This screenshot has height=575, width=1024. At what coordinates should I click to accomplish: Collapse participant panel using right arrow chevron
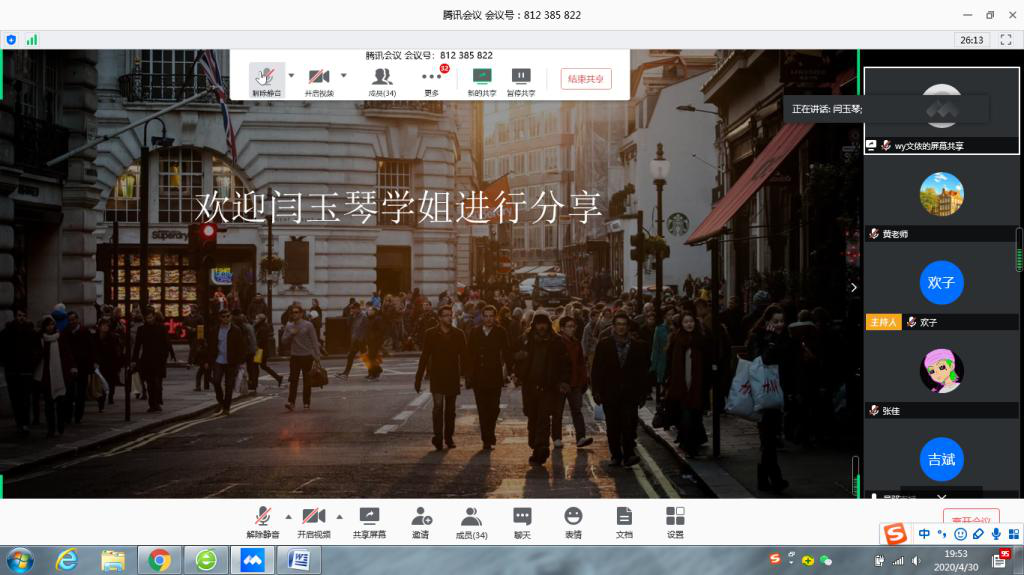point(853,287)
